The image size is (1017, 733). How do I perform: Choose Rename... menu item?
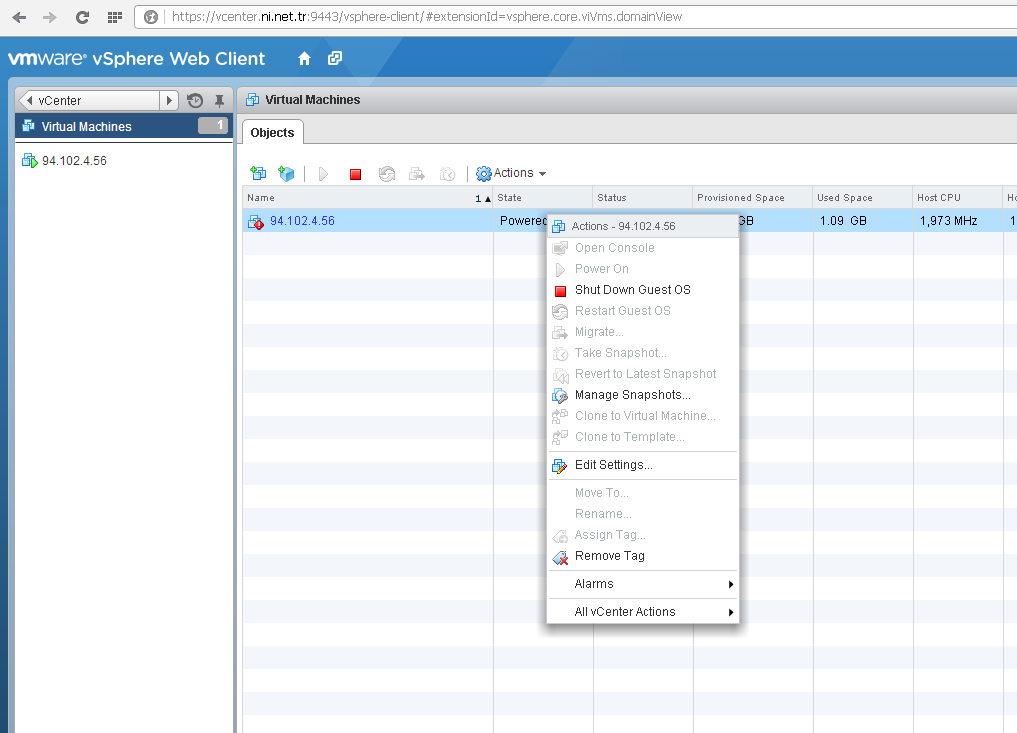(643, 514)
